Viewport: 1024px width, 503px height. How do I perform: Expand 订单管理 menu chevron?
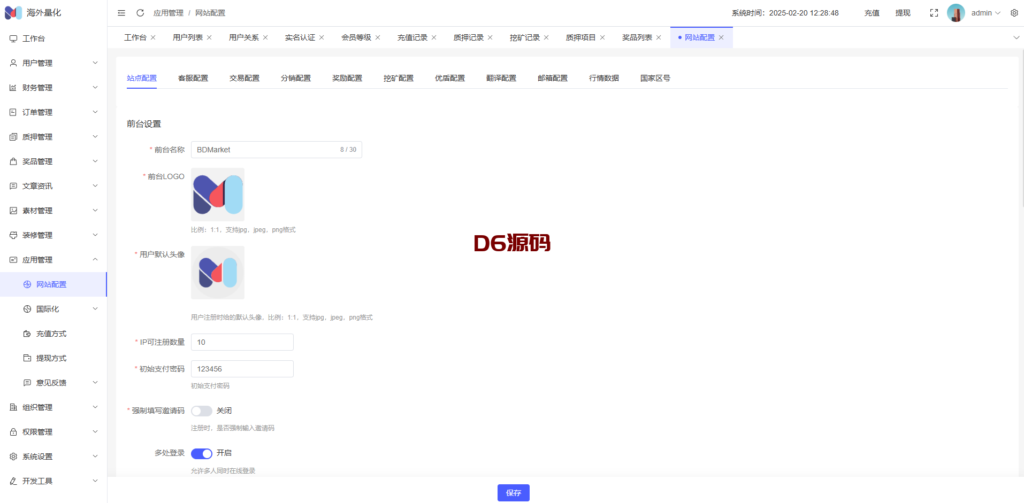tap(95, 112)
